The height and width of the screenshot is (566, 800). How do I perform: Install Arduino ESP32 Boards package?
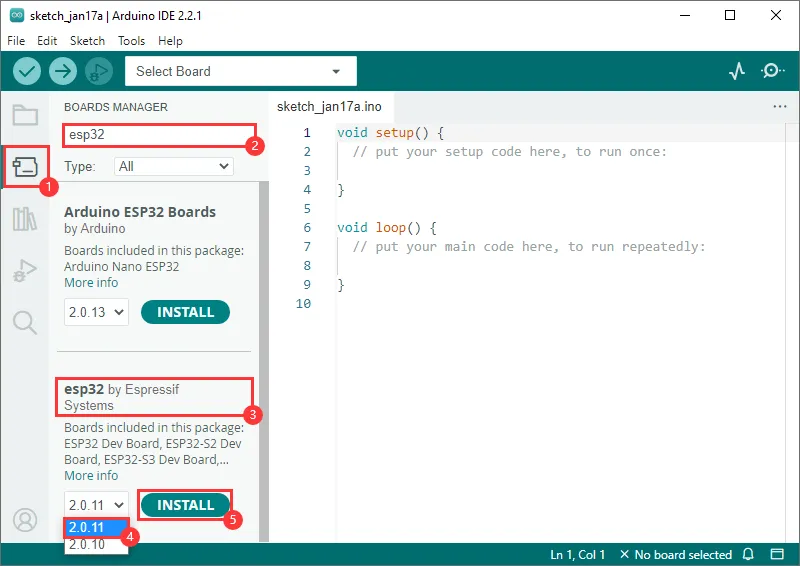[185, 312]
